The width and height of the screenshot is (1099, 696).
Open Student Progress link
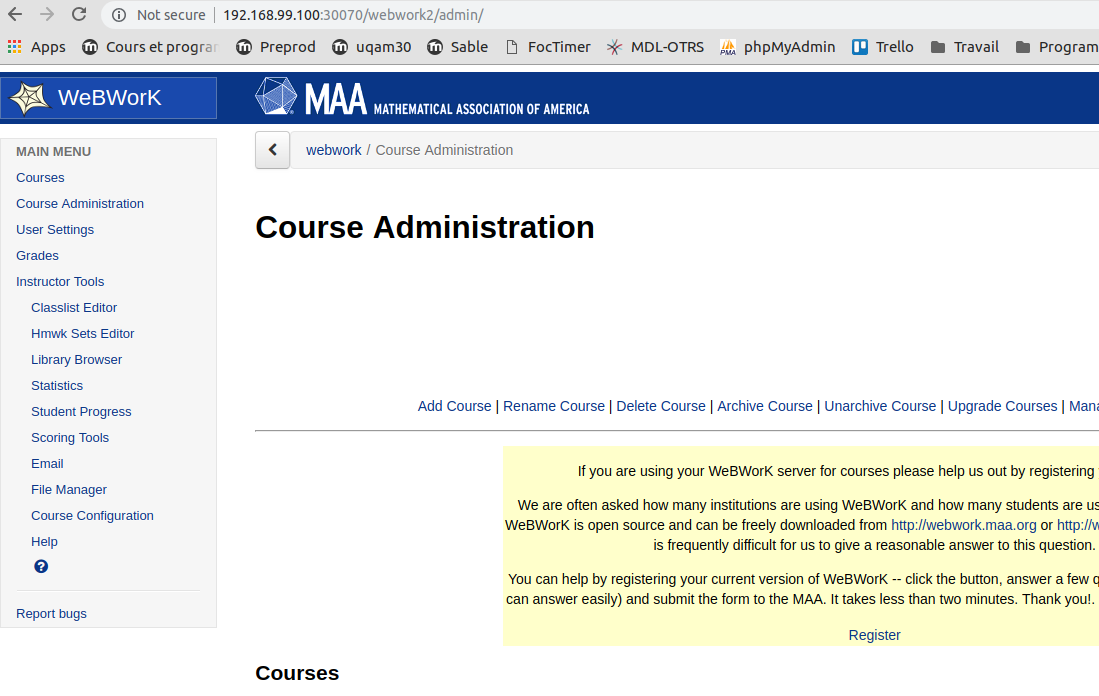pos(81,411)
